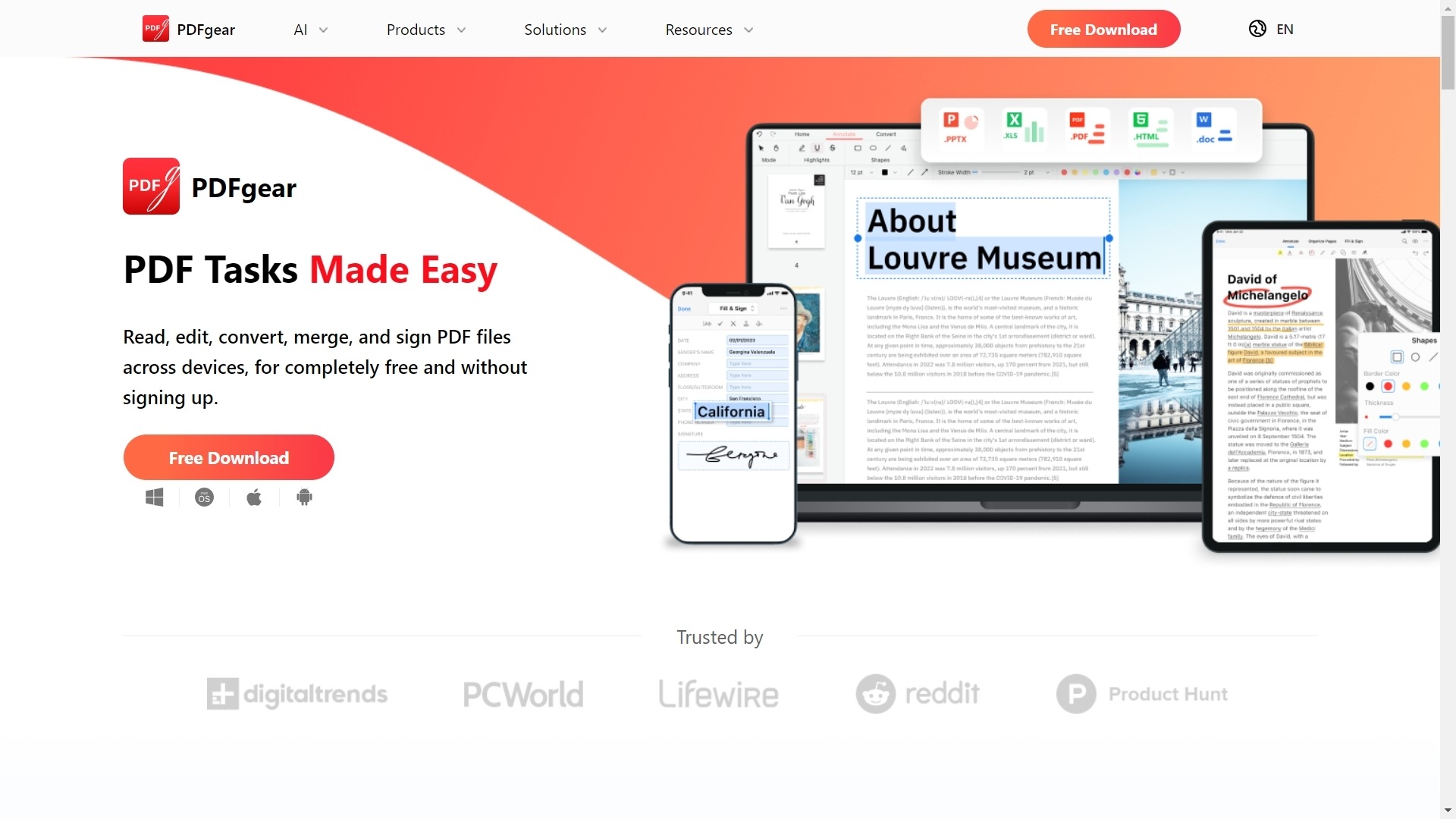This screenshot has height=819, width=1456.
Task: Toggle the iOS Apple platform icon
Action: [x=254, y=497]
